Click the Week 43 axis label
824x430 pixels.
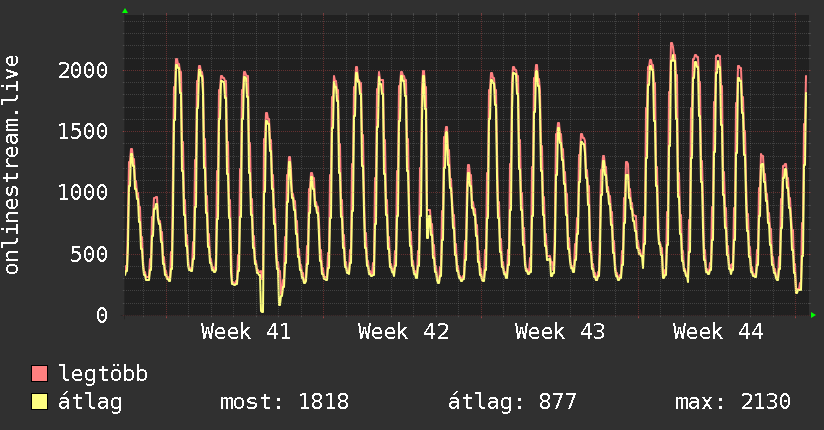(560, 332)
